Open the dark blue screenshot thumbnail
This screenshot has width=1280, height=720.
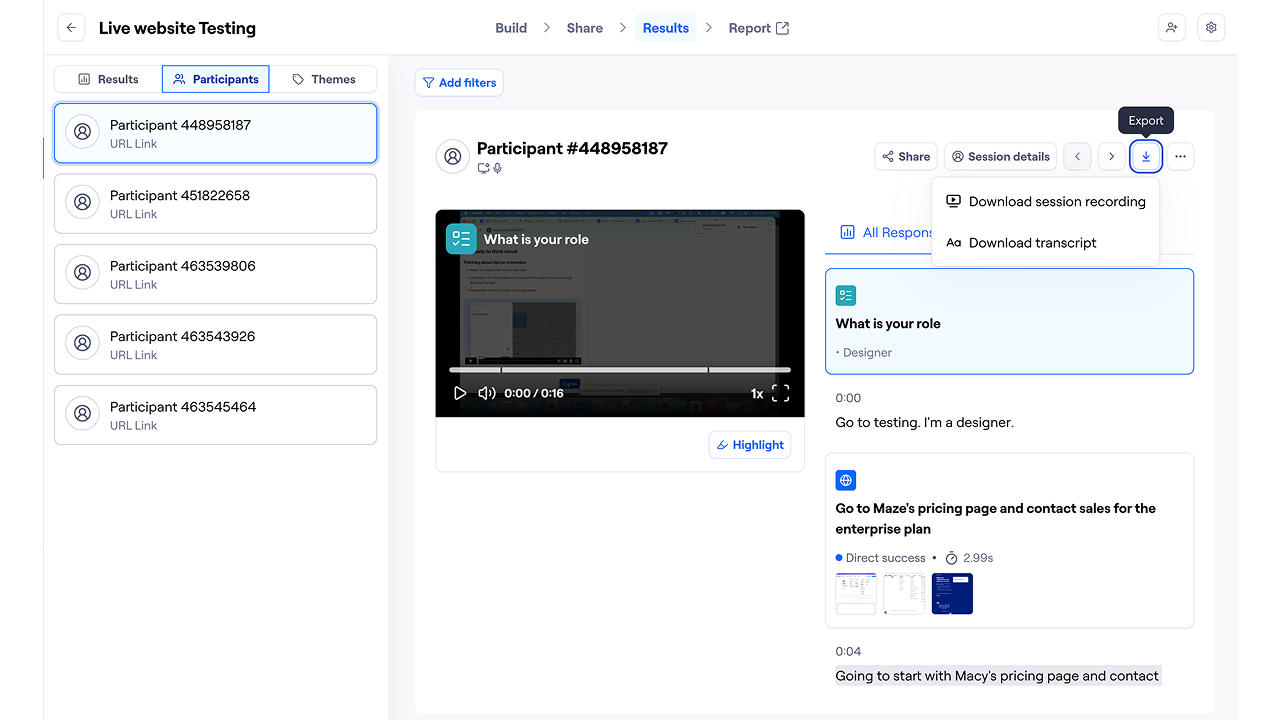pos(952,594)
